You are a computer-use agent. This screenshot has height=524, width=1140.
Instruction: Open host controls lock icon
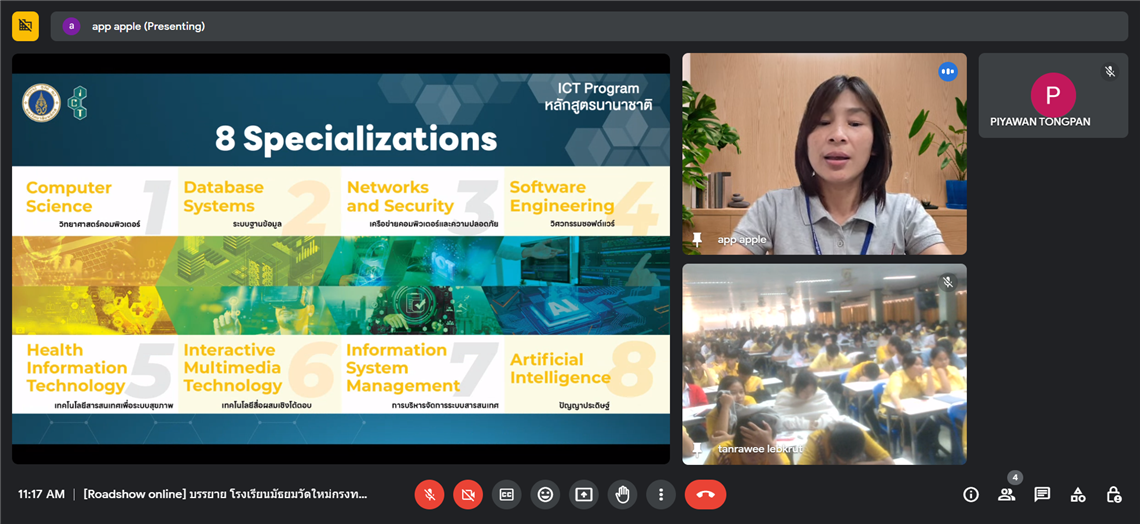tap(1113, 494)
